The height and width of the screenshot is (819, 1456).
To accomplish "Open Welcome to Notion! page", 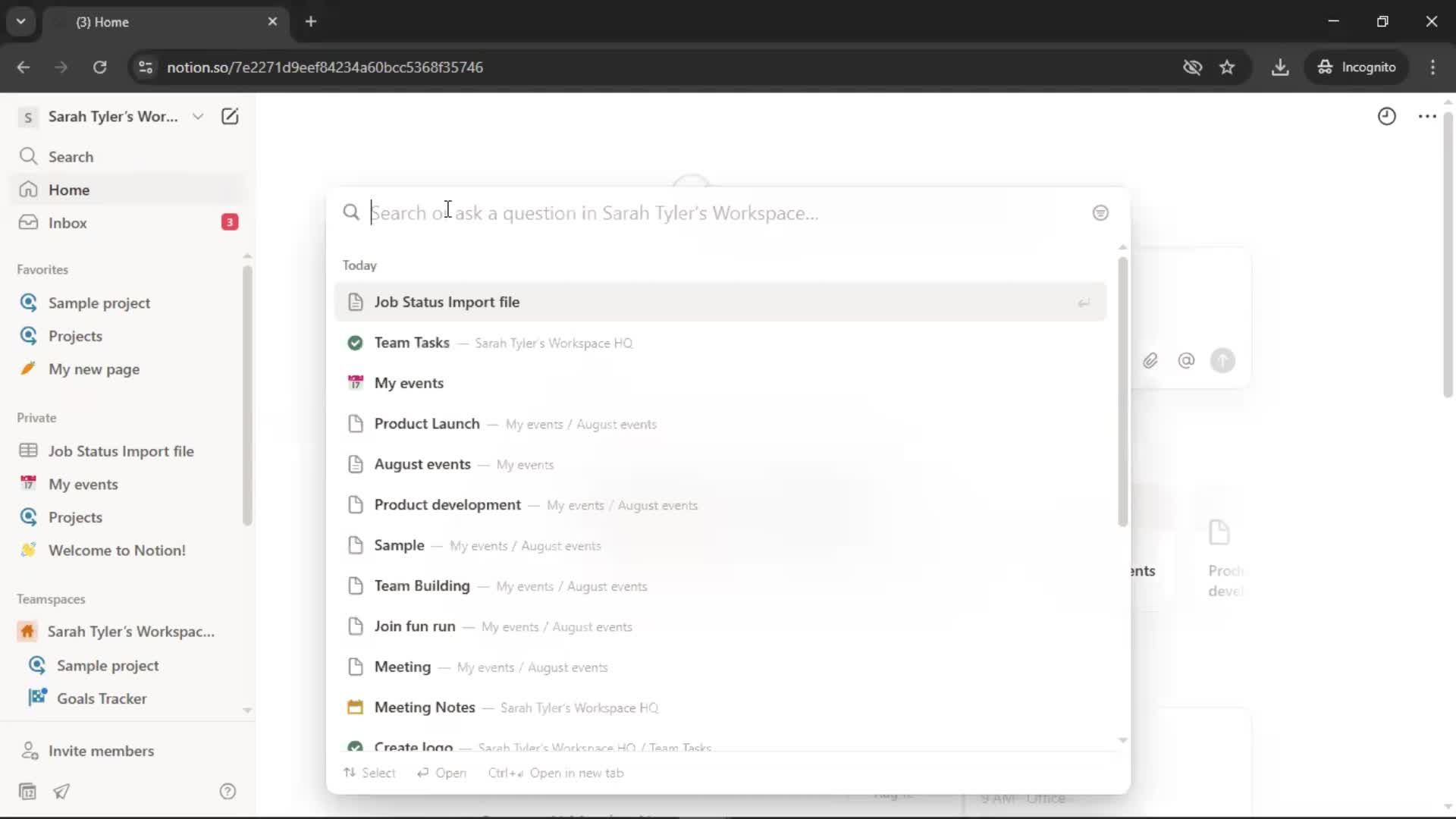I will pyautogui.click(x=127, y=550).
